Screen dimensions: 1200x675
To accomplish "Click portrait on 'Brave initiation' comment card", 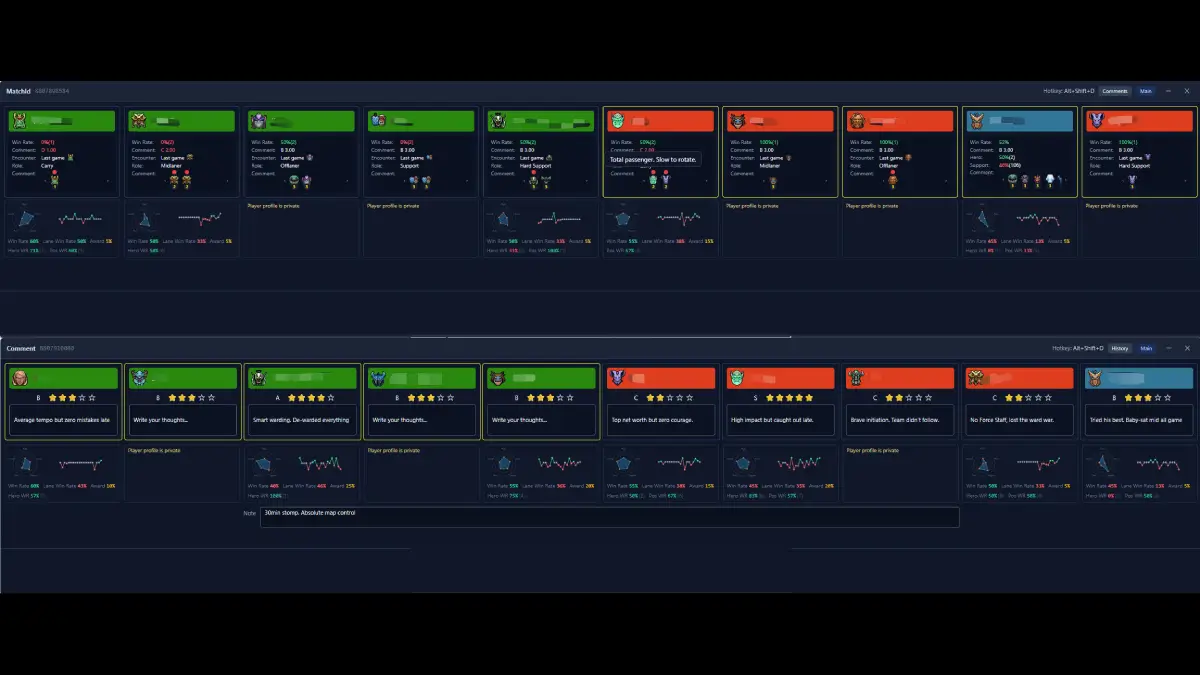I will (857, 378).
